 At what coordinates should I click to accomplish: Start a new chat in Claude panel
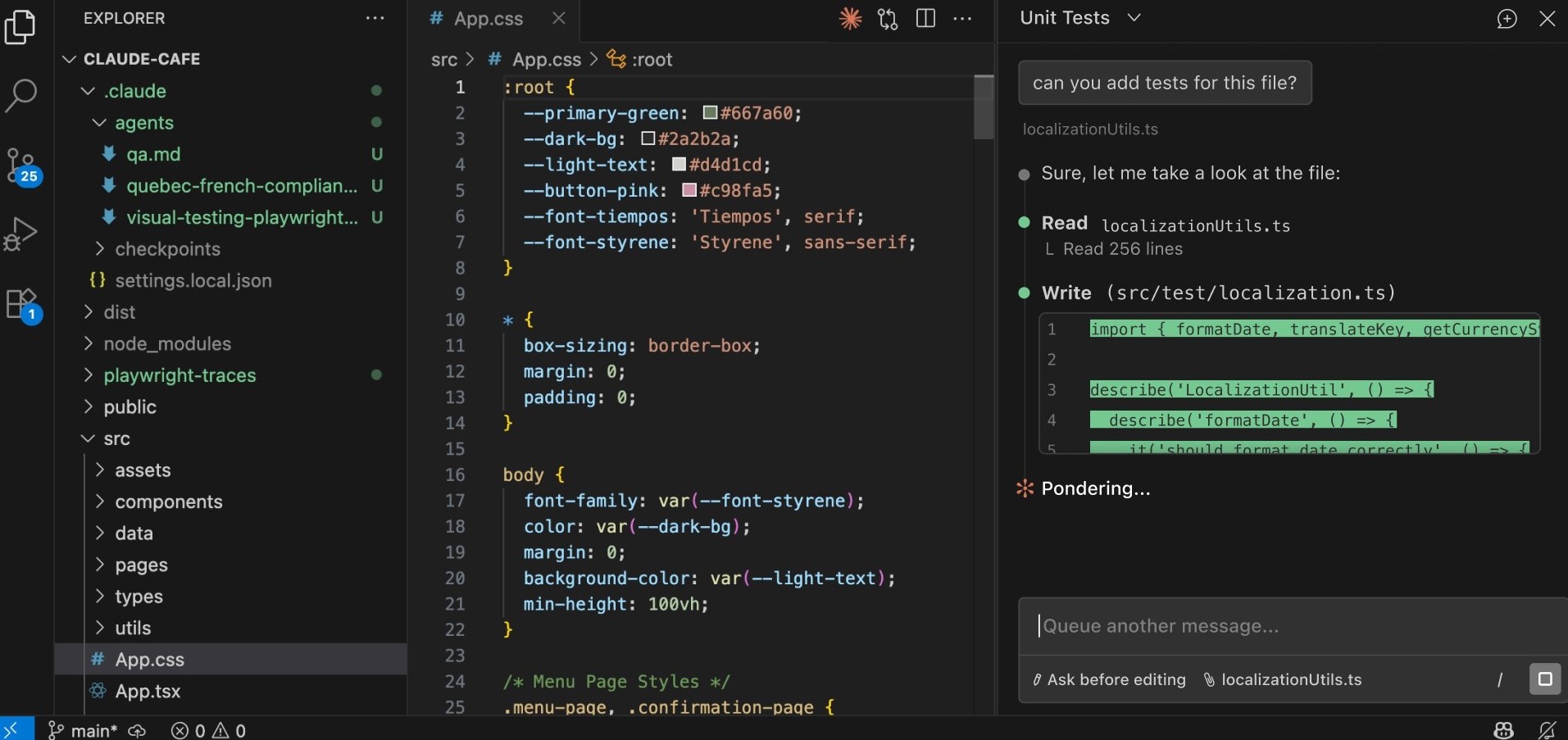pos(1507,18)
